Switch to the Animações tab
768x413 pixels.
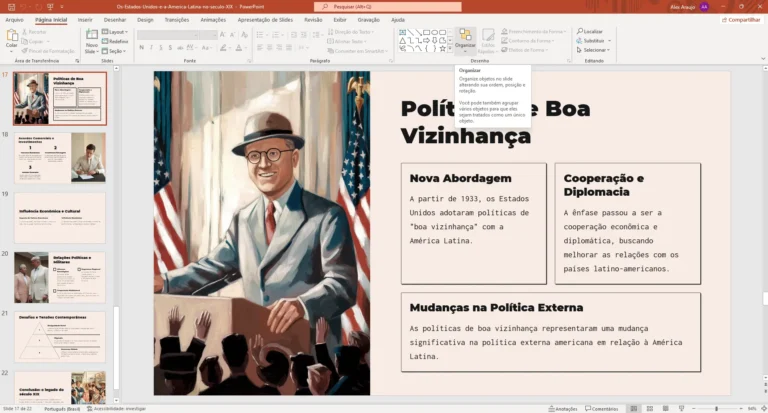pos(213,20)
